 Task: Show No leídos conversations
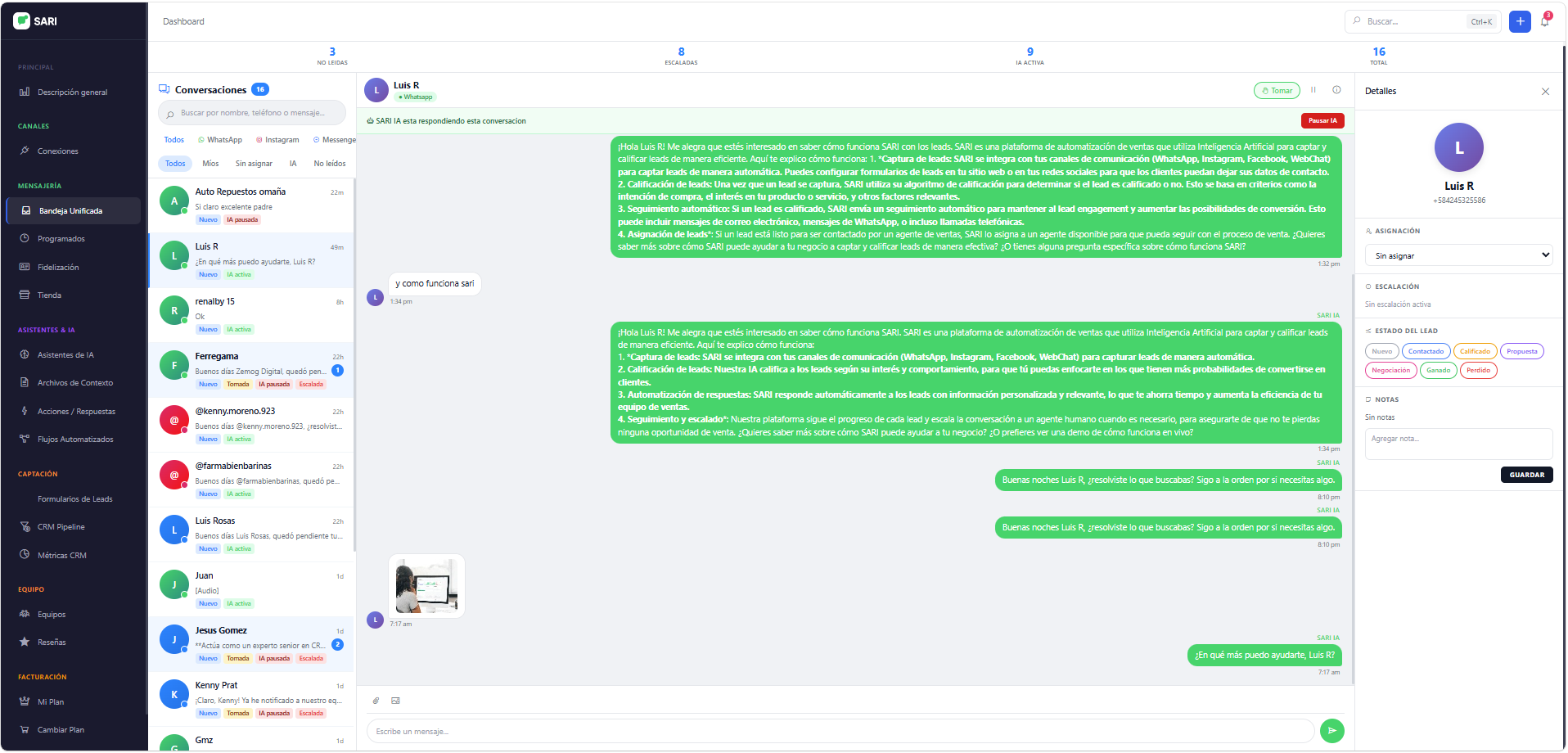[x=330, y=164]
